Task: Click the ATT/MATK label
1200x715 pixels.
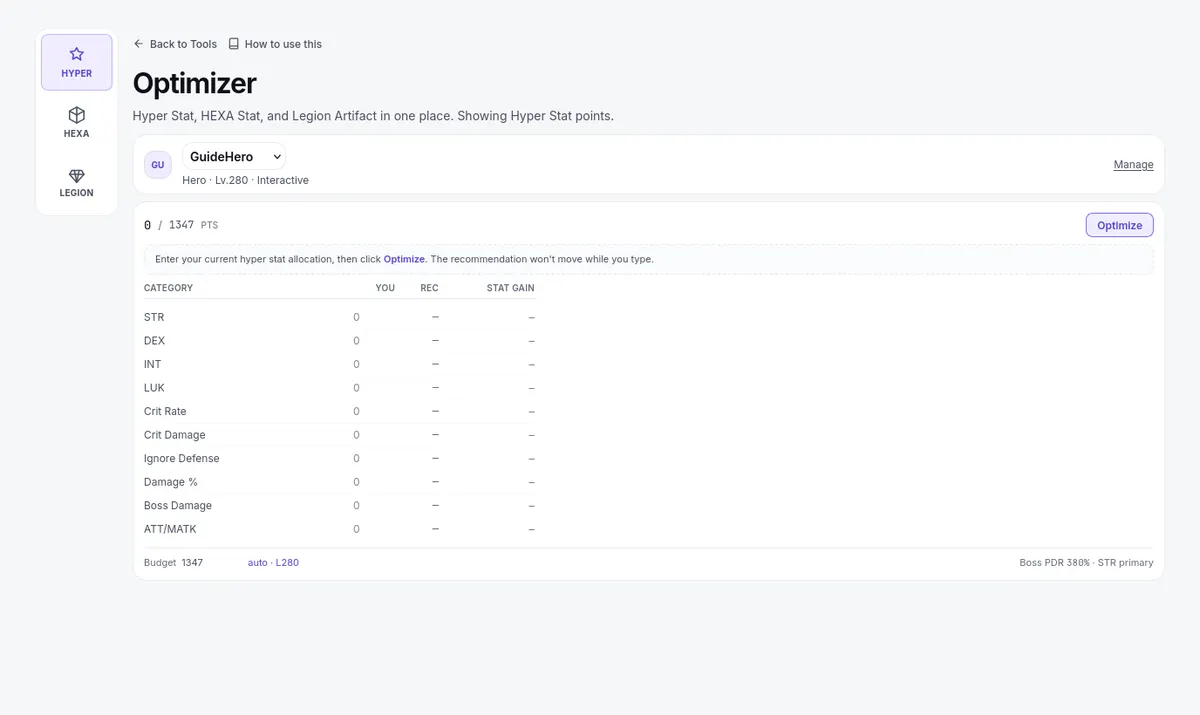Action: coord(170,529)
